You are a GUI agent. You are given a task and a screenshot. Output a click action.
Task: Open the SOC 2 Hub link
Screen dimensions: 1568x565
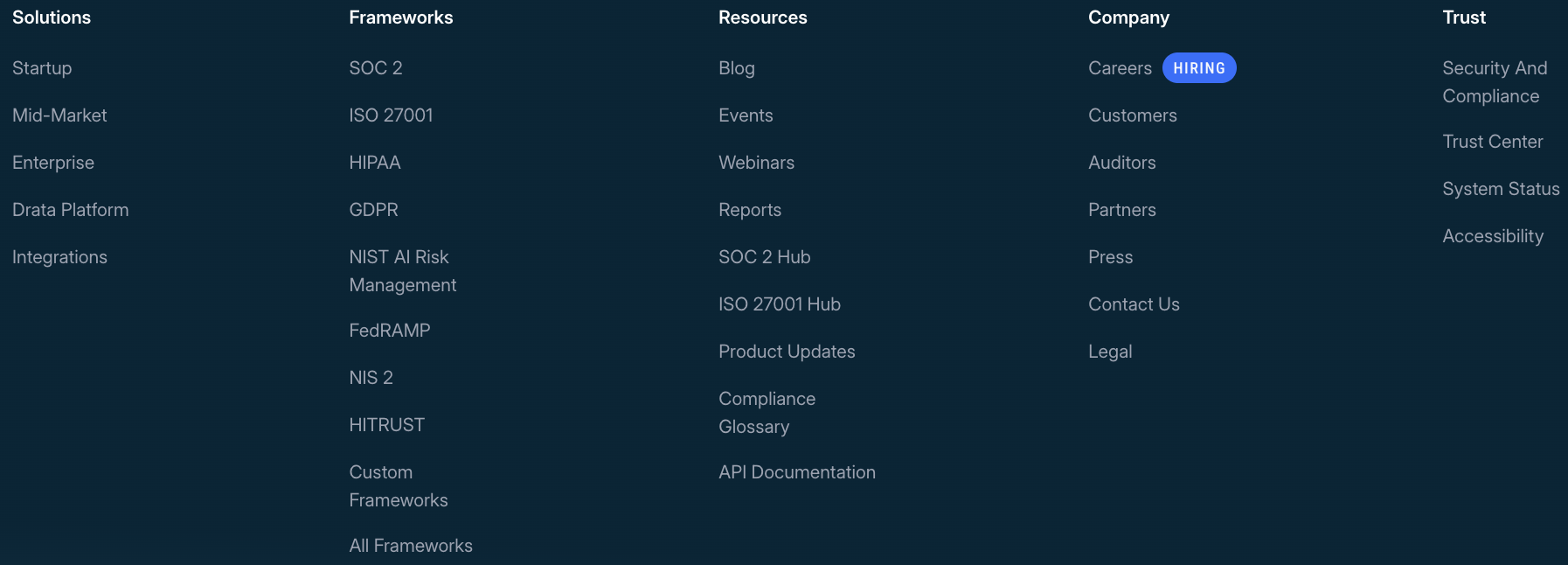765,257
